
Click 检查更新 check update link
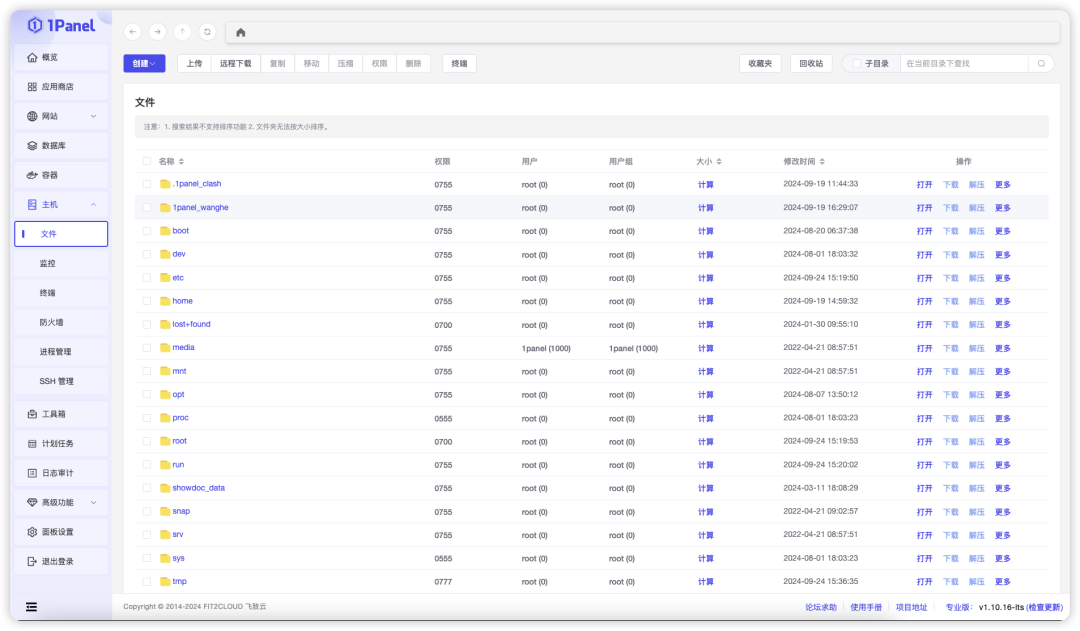pos(1044,607)
